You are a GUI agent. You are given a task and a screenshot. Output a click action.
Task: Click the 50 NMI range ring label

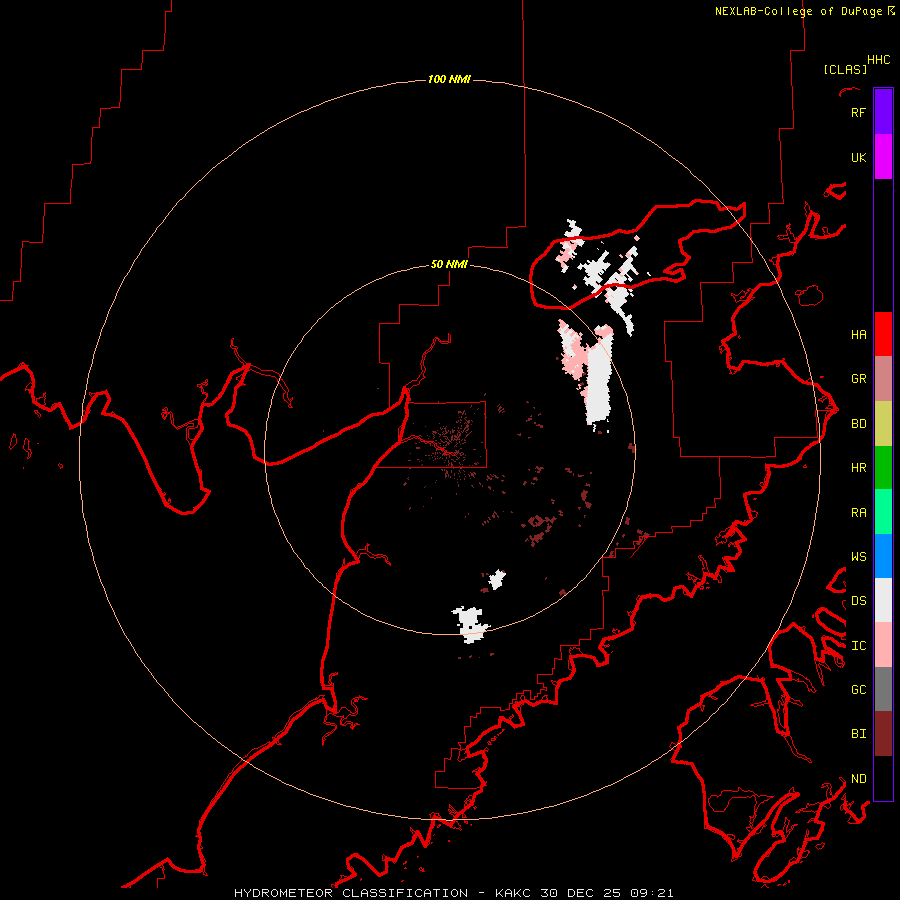pyautogui.click(x=449, y=264)
